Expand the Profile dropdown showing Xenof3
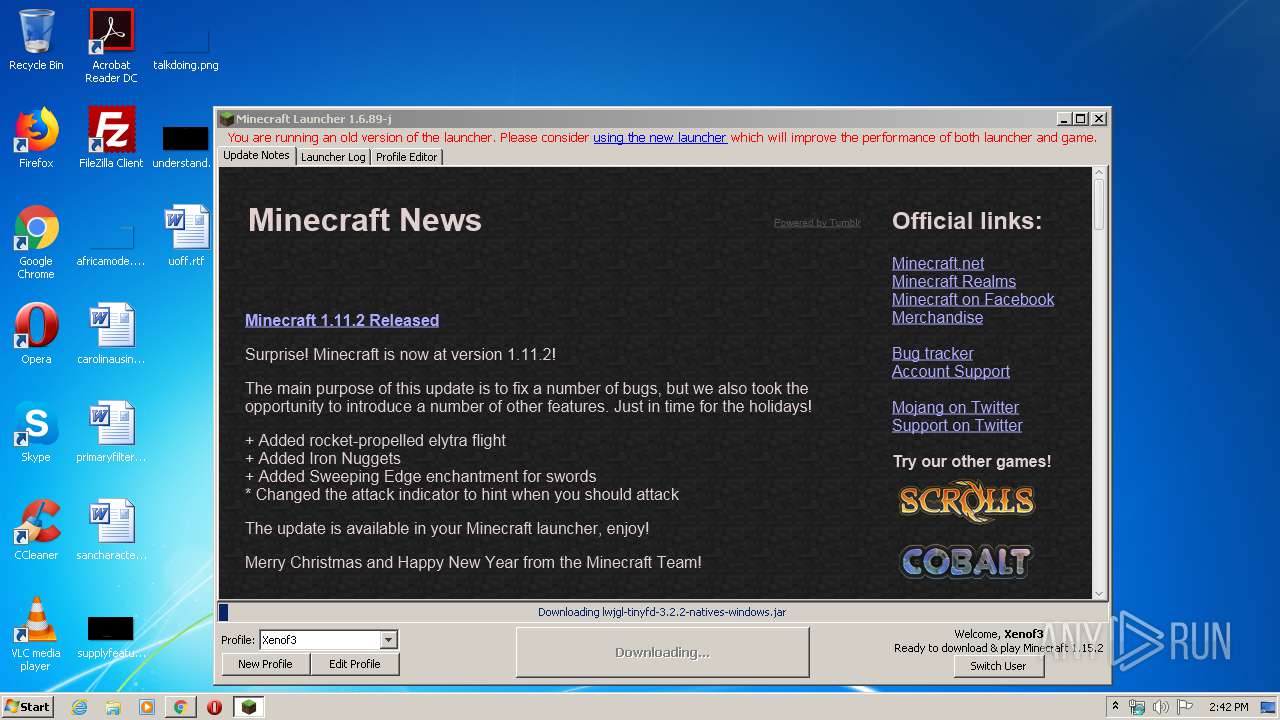 click(389, 640)
